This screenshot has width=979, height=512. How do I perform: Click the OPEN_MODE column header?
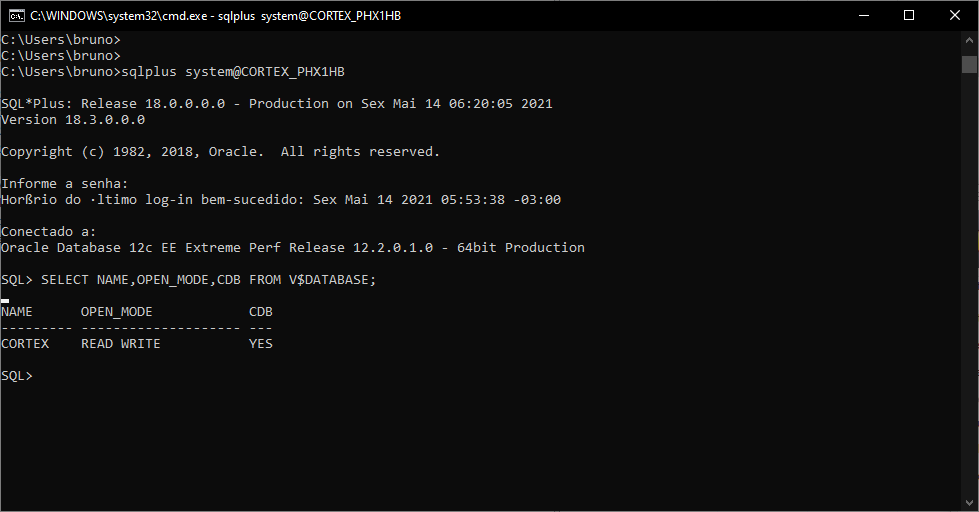pyautogui.click(x=117, y=312)
